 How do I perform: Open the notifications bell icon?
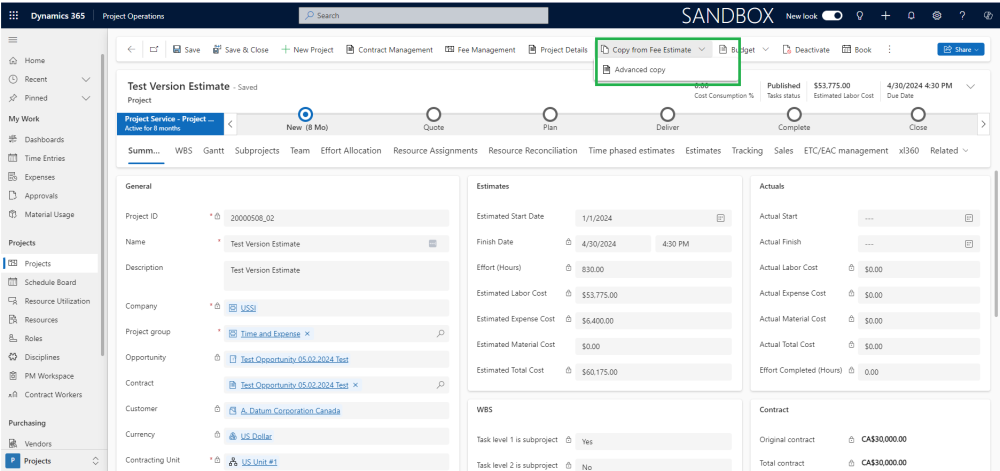point(911,16)
